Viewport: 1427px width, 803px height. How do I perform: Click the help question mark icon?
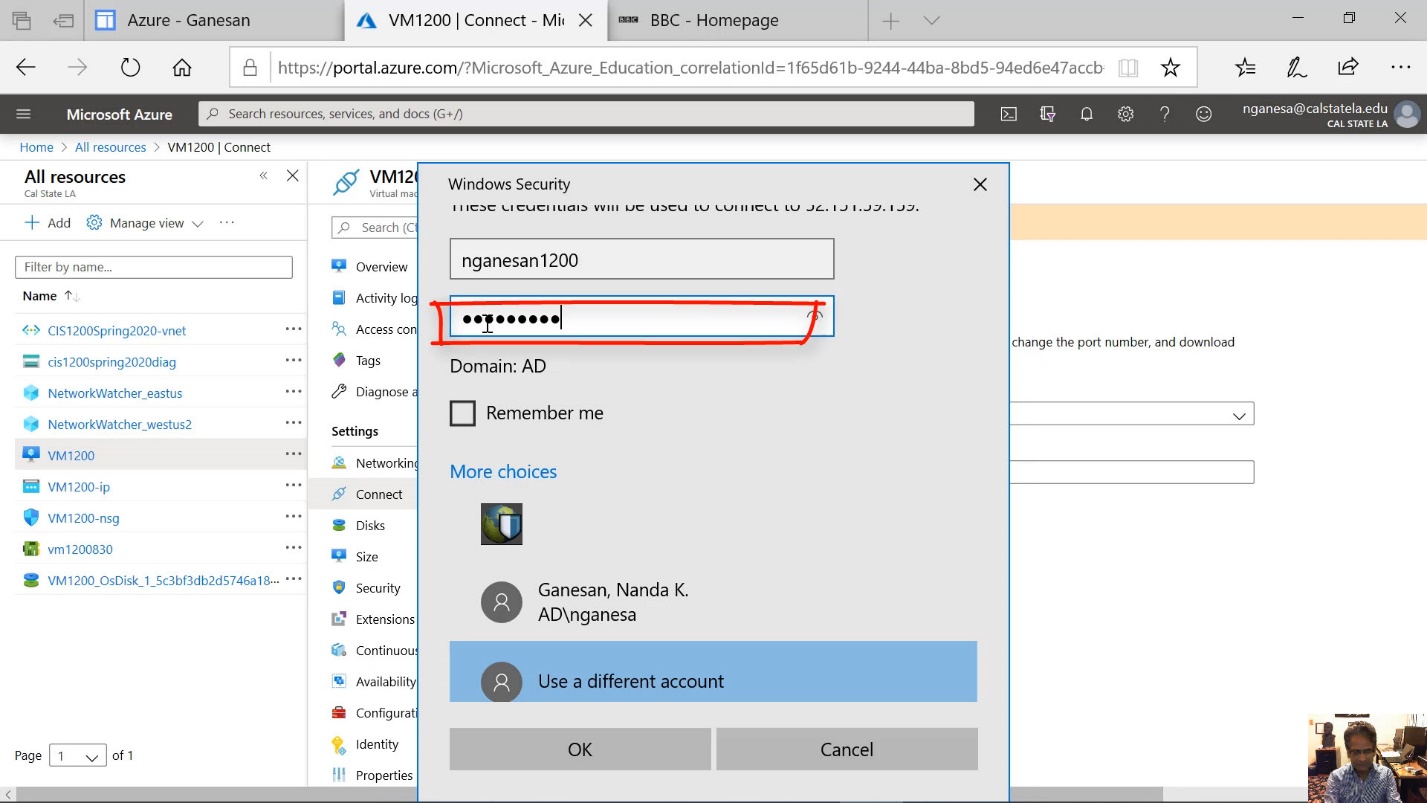pos(1164,114)
